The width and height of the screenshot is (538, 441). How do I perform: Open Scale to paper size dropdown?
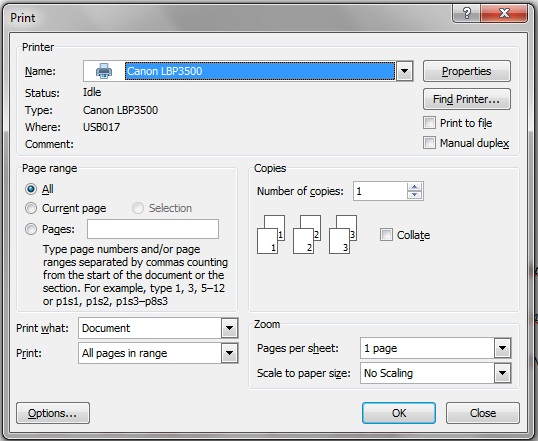[503, 373]
